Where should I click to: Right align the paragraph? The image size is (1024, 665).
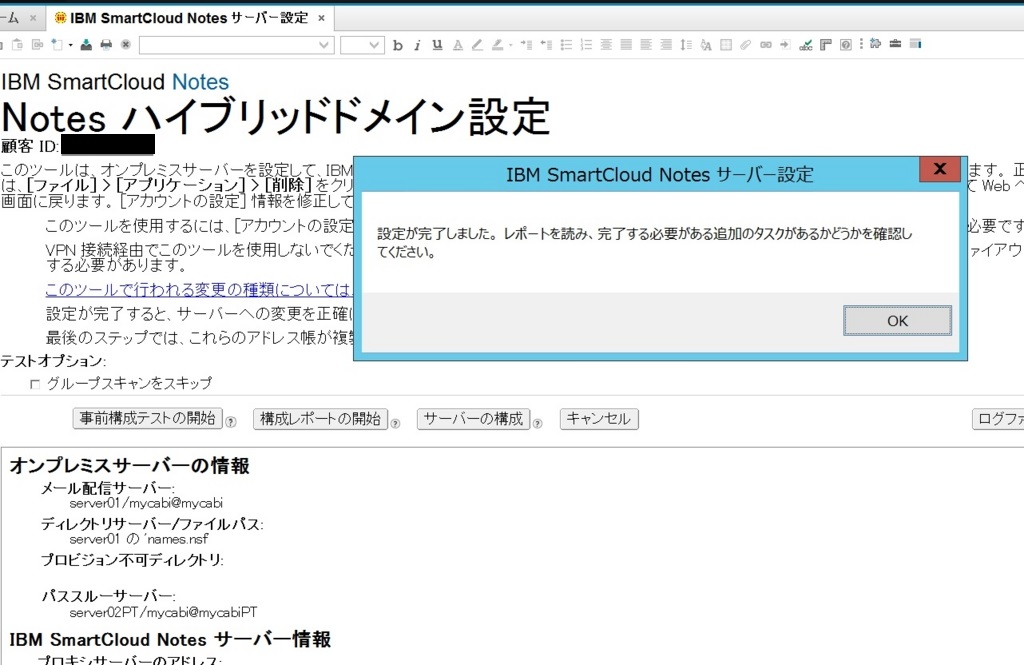pyautogui.click(x=666, y=45)
